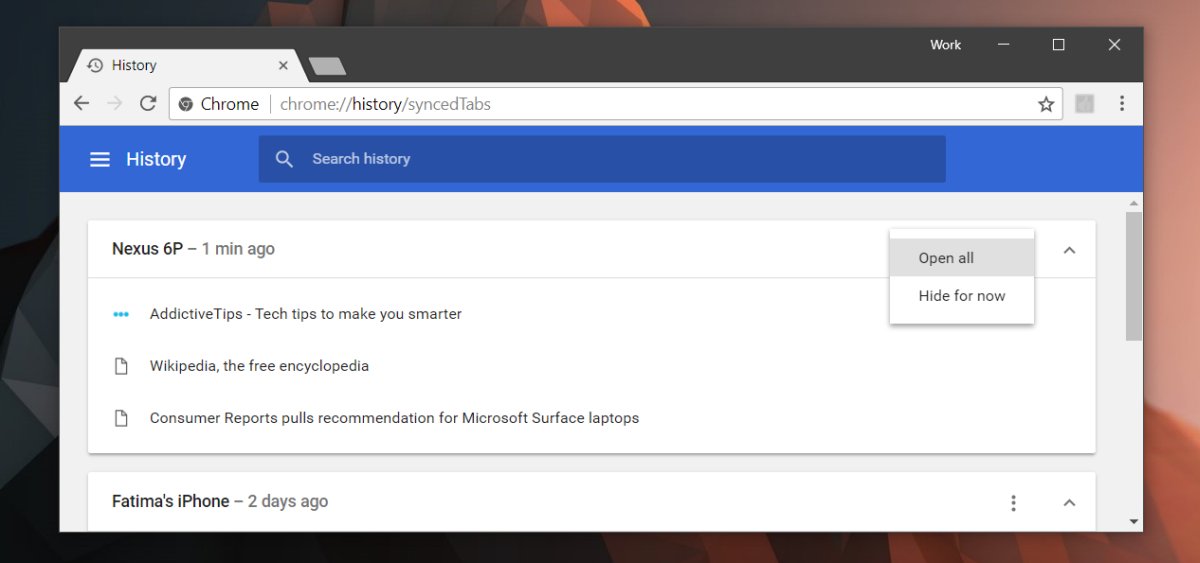Viewport: 1200px width, 563px height.
Task: Click the Work profile button
Action: coord(945,45)
